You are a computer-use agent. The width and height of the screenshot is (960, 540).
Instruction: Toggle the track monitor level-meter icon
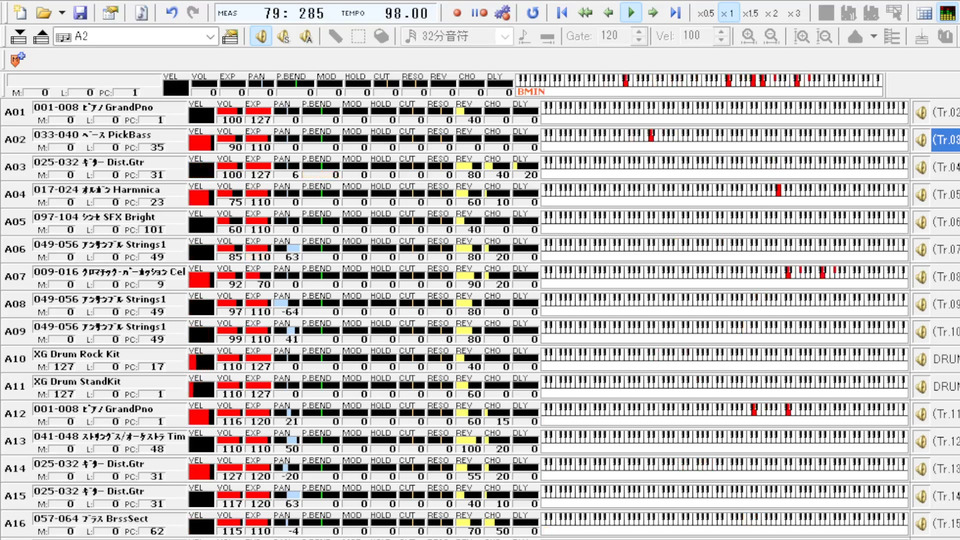[x=948, y=13]
